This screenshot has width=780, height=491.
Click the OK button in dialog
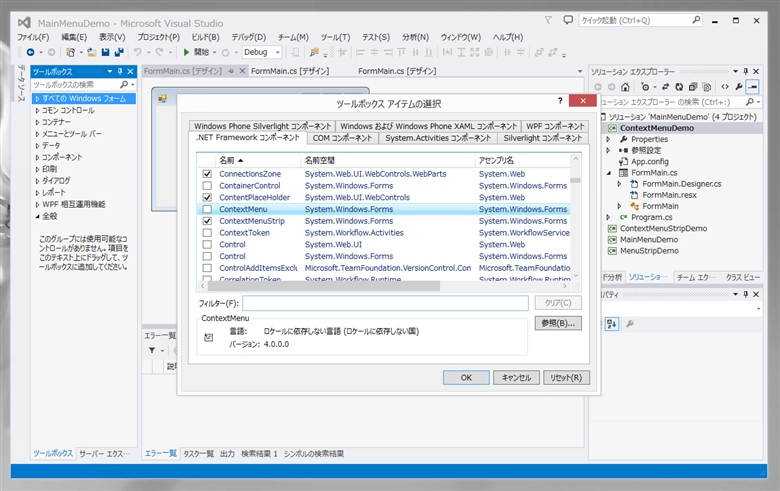[466, 378]
